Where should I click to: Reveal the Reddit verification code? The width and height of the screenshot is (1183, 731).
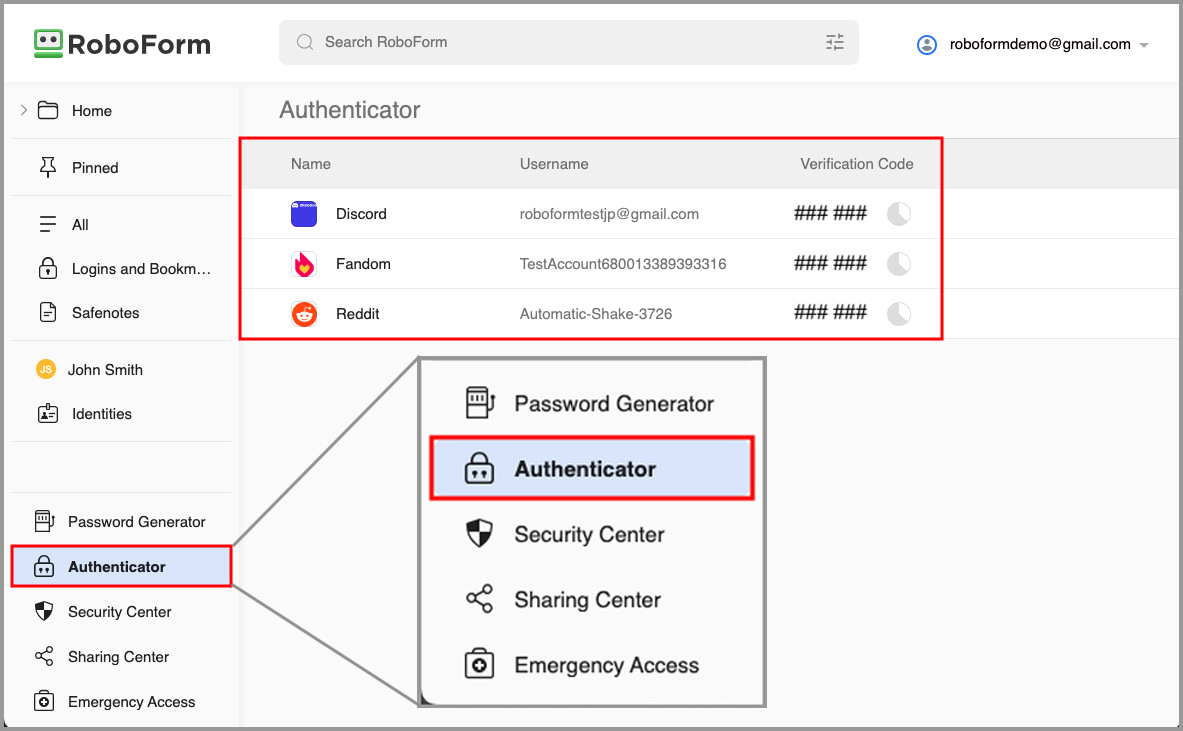pos(830,312)
